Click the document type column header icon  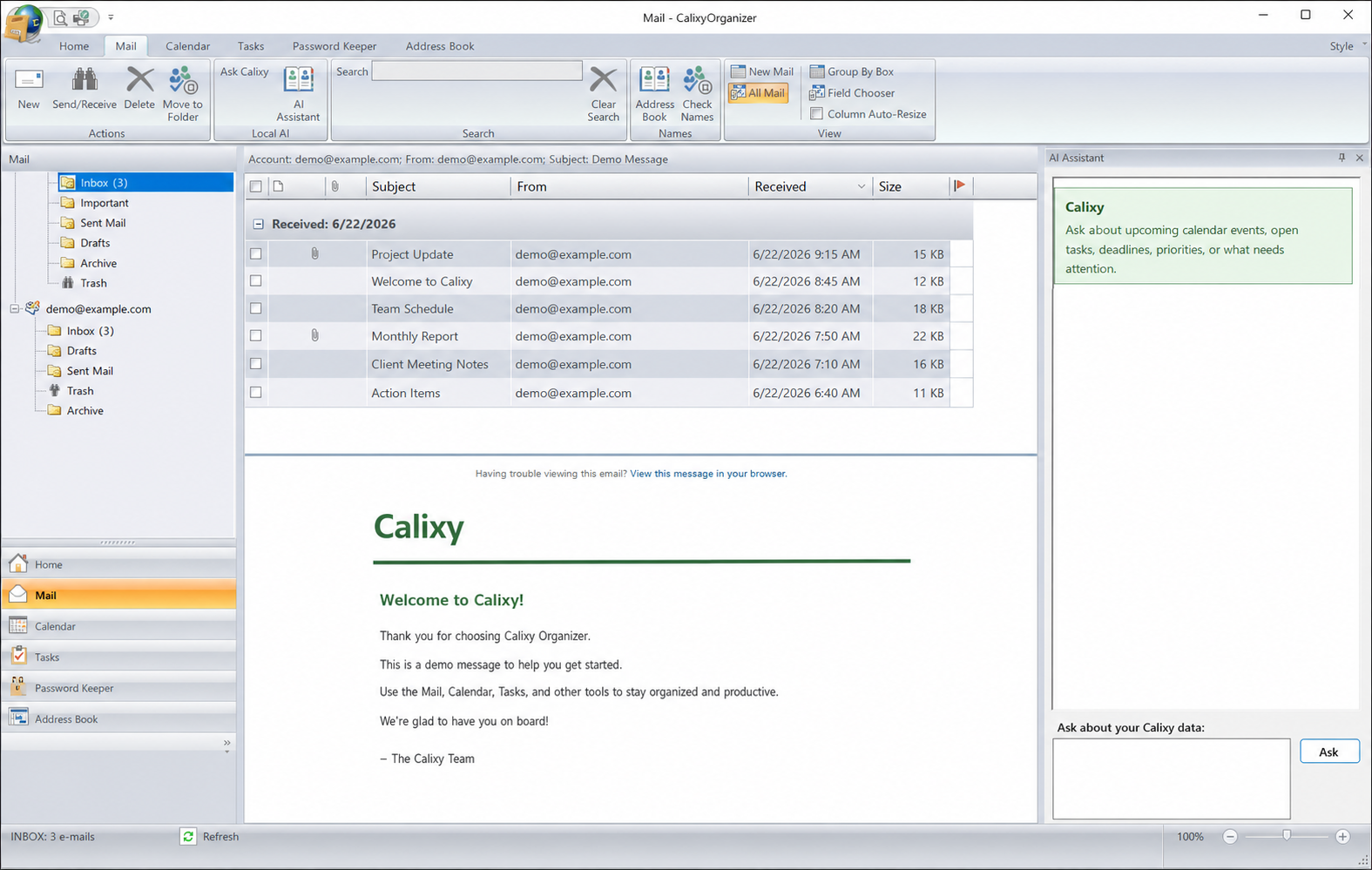pos(278,186)
